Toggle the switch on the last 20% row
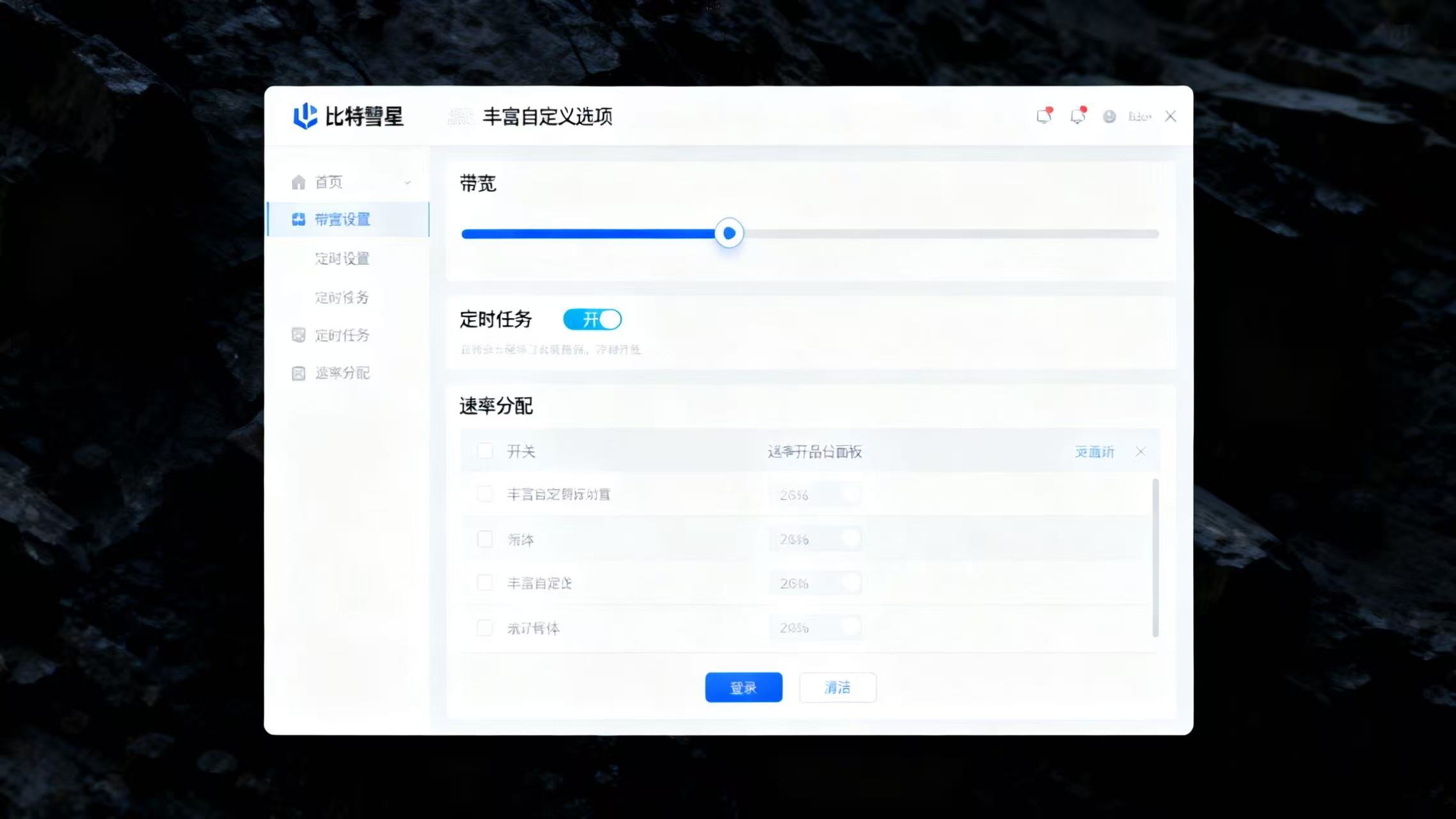Screen dimensions: 1456x819 (851, 628)
